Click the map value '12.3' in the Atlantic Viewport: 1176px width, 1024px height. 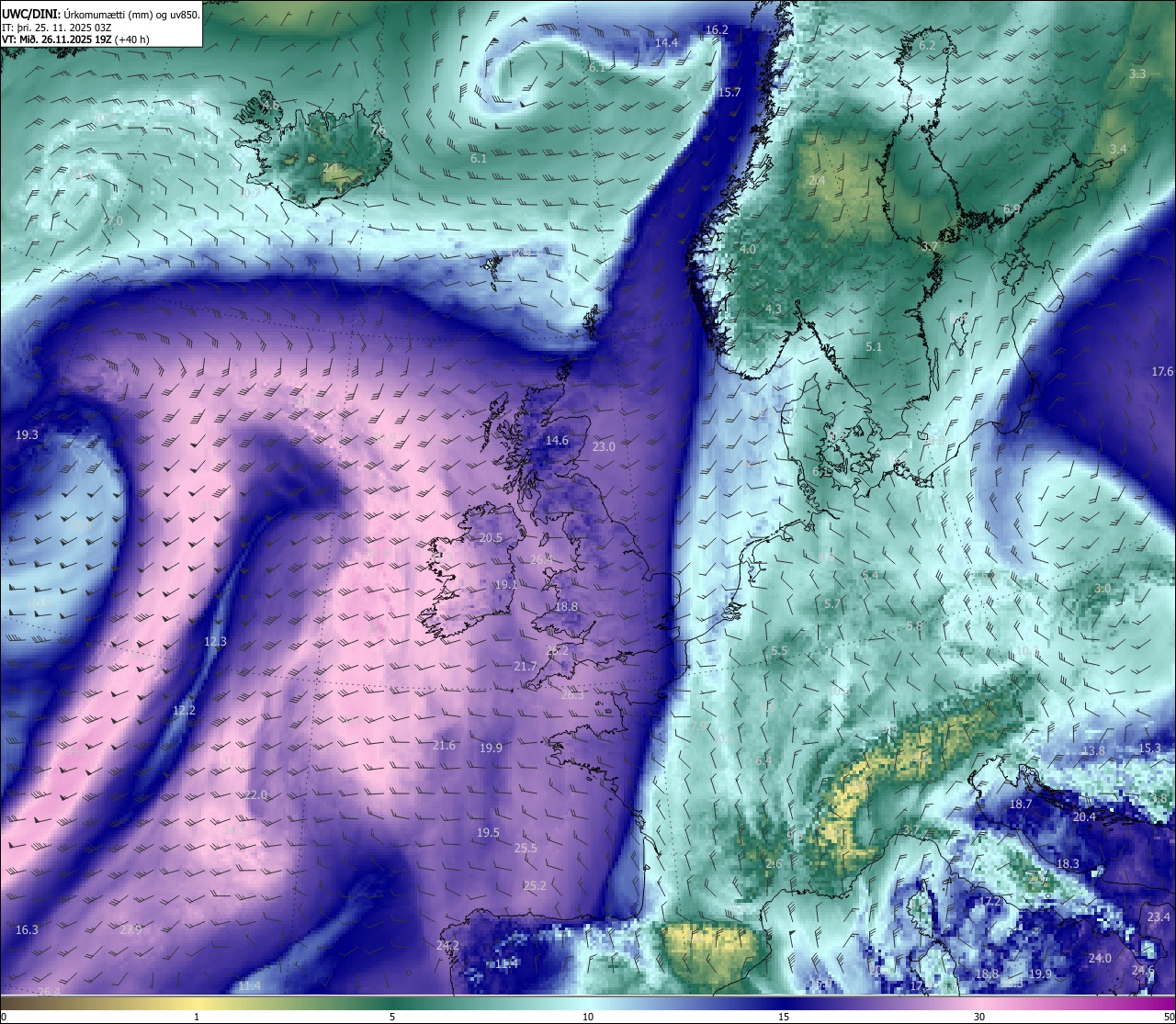click(215, 642)
